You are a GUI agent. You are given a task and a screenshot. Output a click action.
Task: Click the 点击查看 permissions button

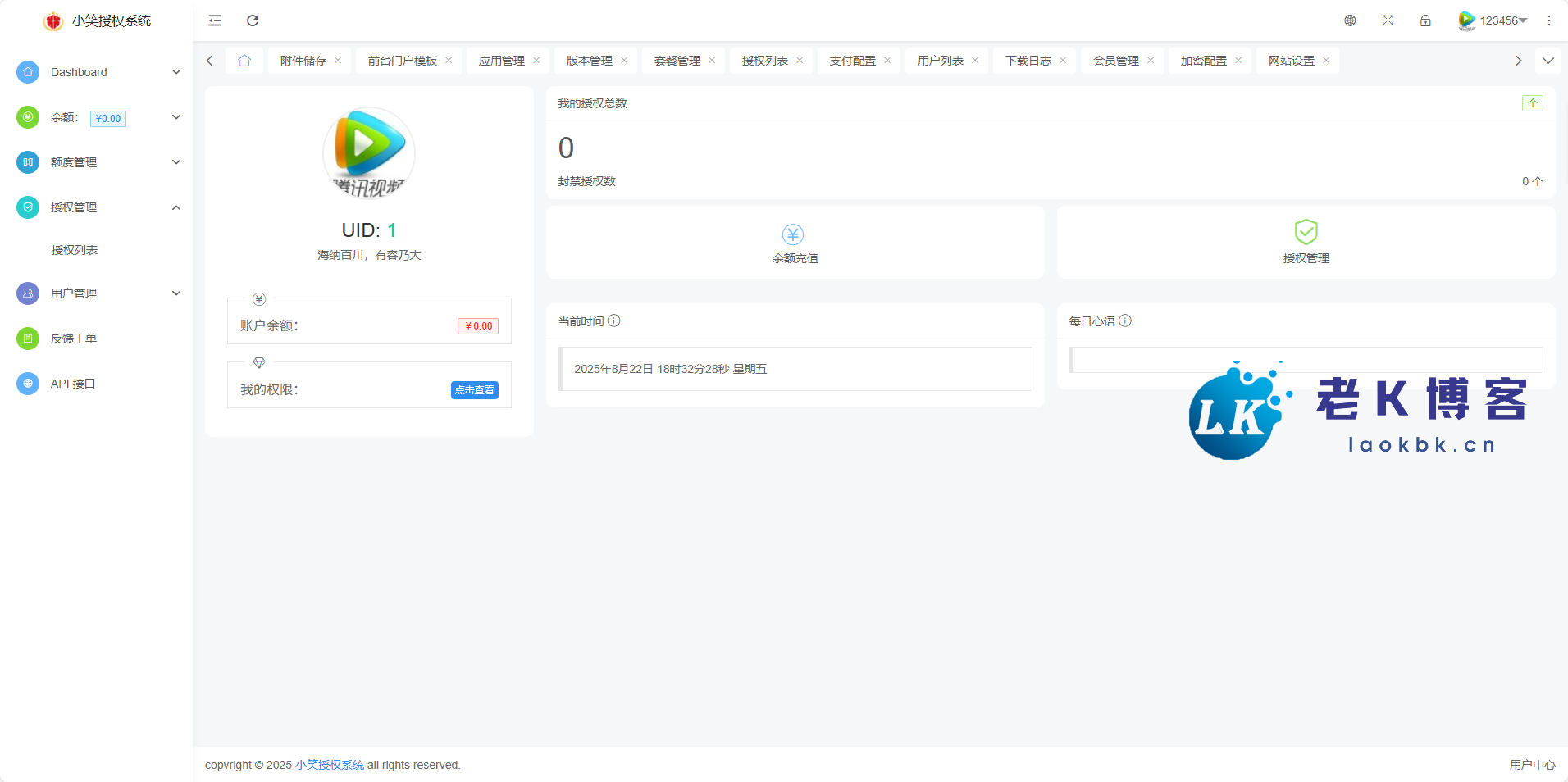[474, 390]
